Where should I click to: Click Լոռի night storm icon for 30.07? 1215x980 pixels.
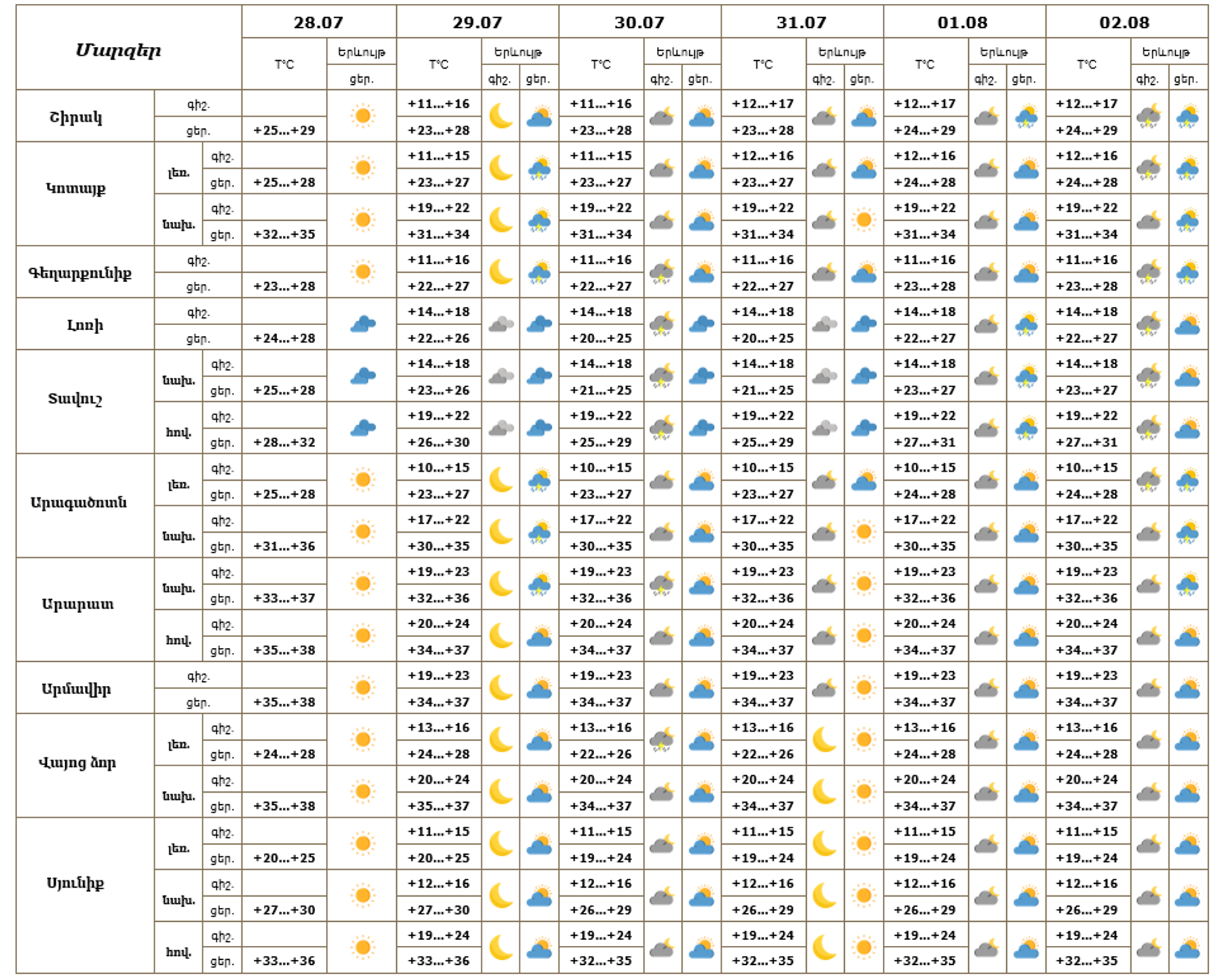coord(662,325)
